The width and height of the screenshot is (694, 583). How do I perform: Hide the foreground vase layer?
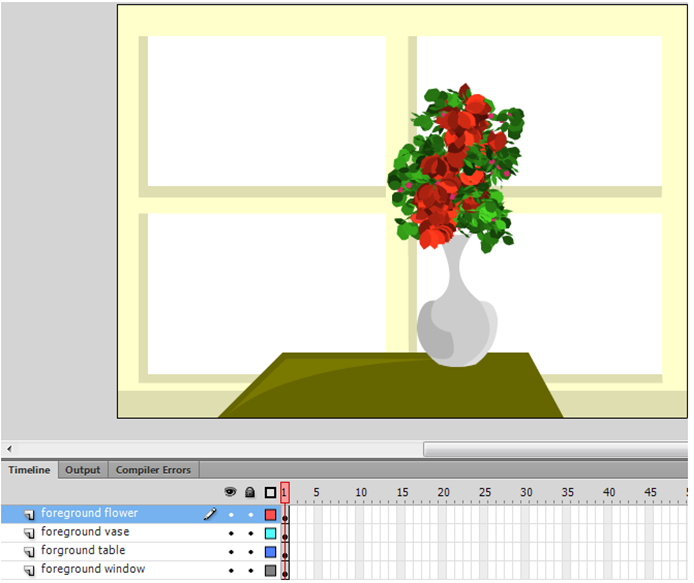click(x=231, y=533)
